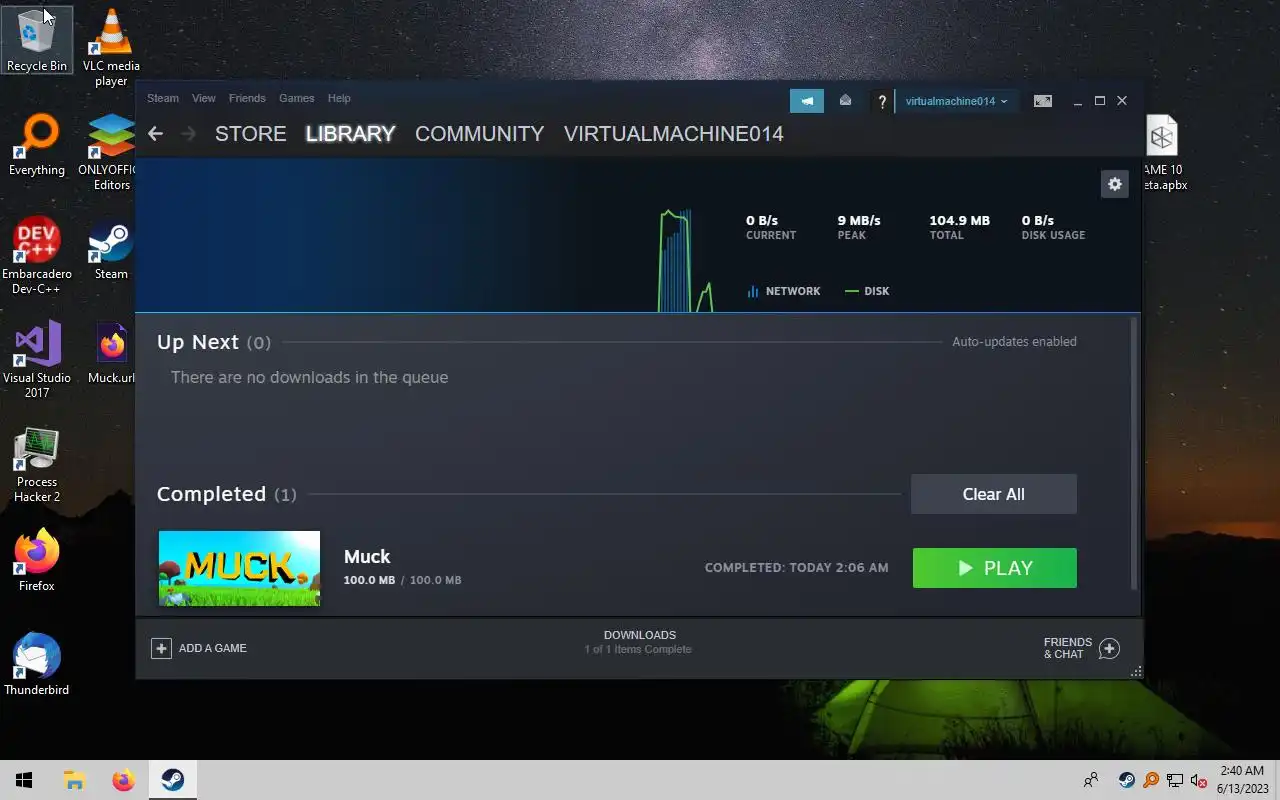Open the Steam menu
1280x800 pixels.
click(x=163, y=98)
